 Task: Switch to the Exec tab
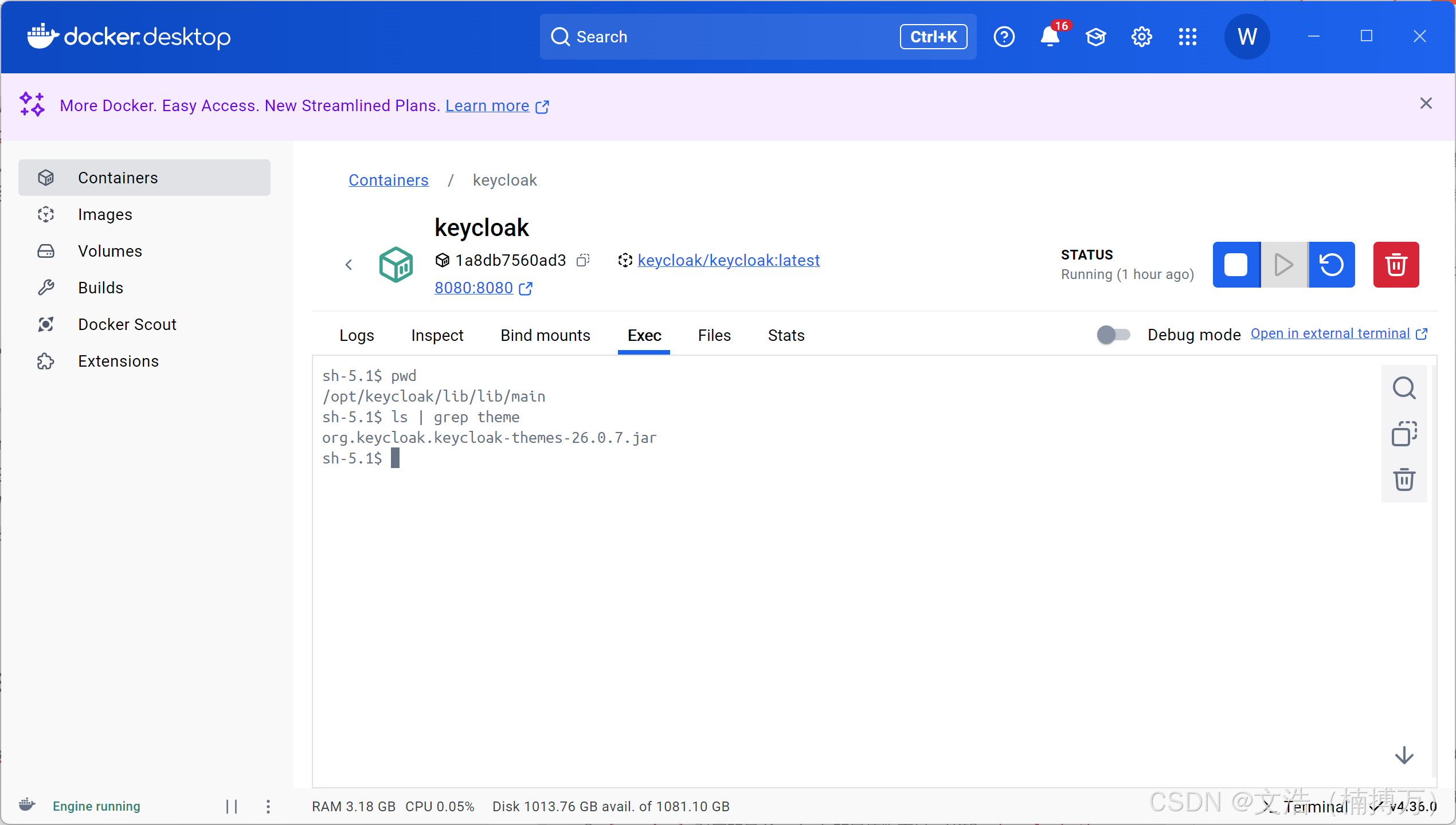(x=644, y=335)
